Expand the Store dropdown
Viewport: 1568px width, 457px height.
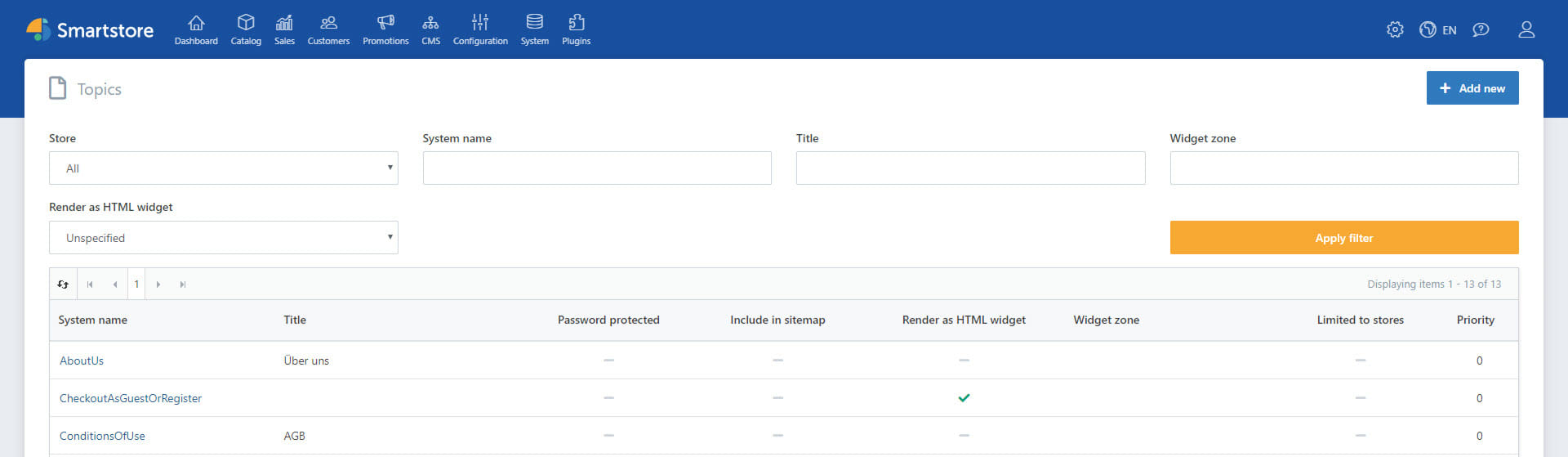pyautogui.click(x=223, y=168)
